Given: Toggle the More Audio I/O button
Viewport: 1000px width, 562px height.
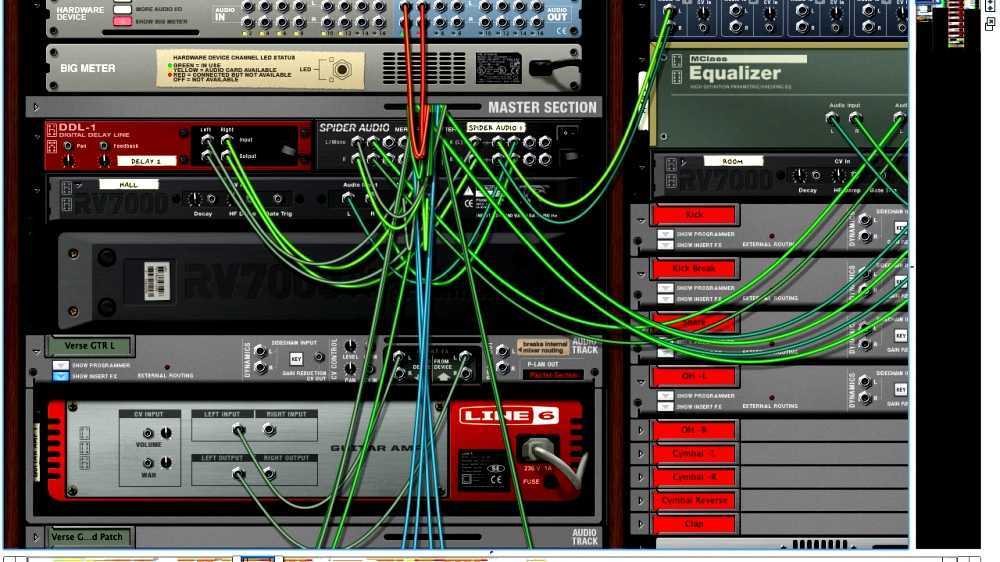Looking at the screenshot, I should (x=122, y=10).
